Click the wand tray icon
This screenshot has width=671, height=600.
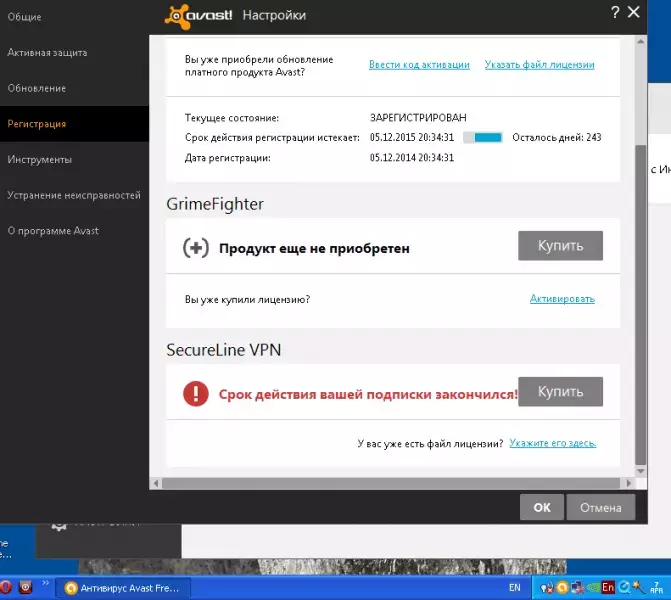pyautogui.click(x=639, y=587)
